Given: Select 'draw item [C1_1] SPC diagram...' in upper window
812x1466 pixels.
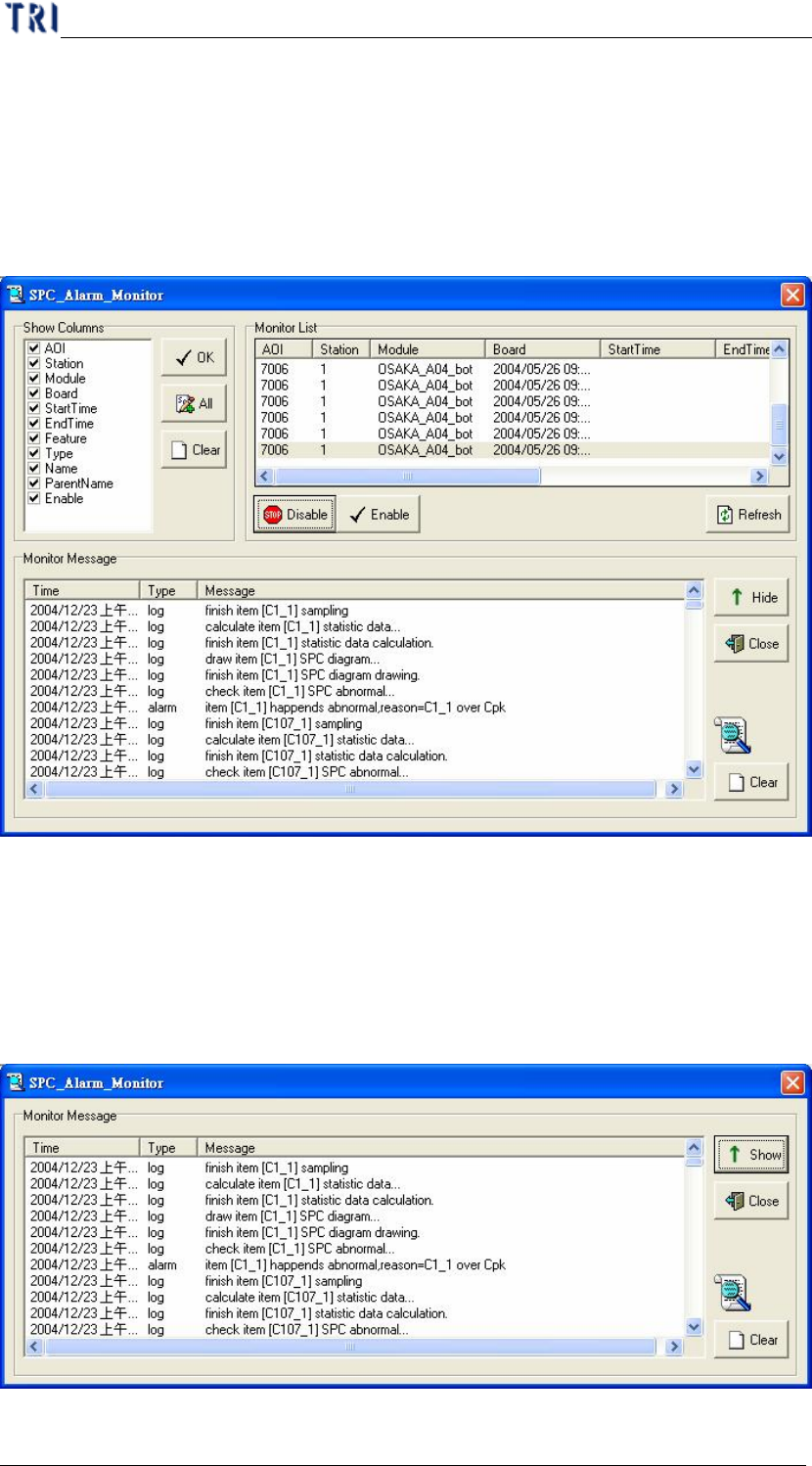Looking at the screenshot, I should [x=354, y=659].
